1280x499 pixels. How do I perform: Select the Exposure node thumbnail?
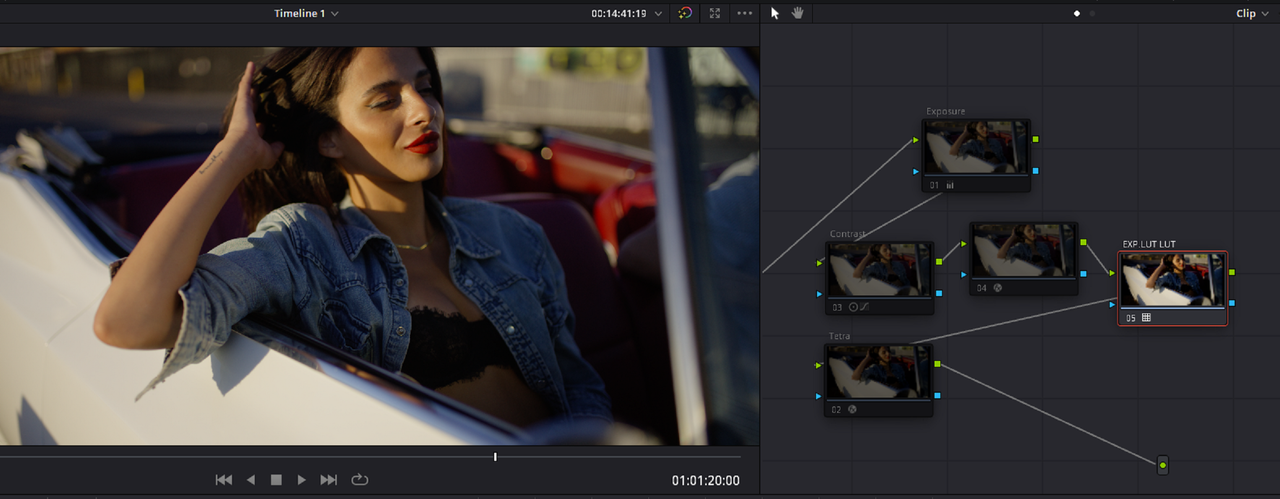pos(976,148)
